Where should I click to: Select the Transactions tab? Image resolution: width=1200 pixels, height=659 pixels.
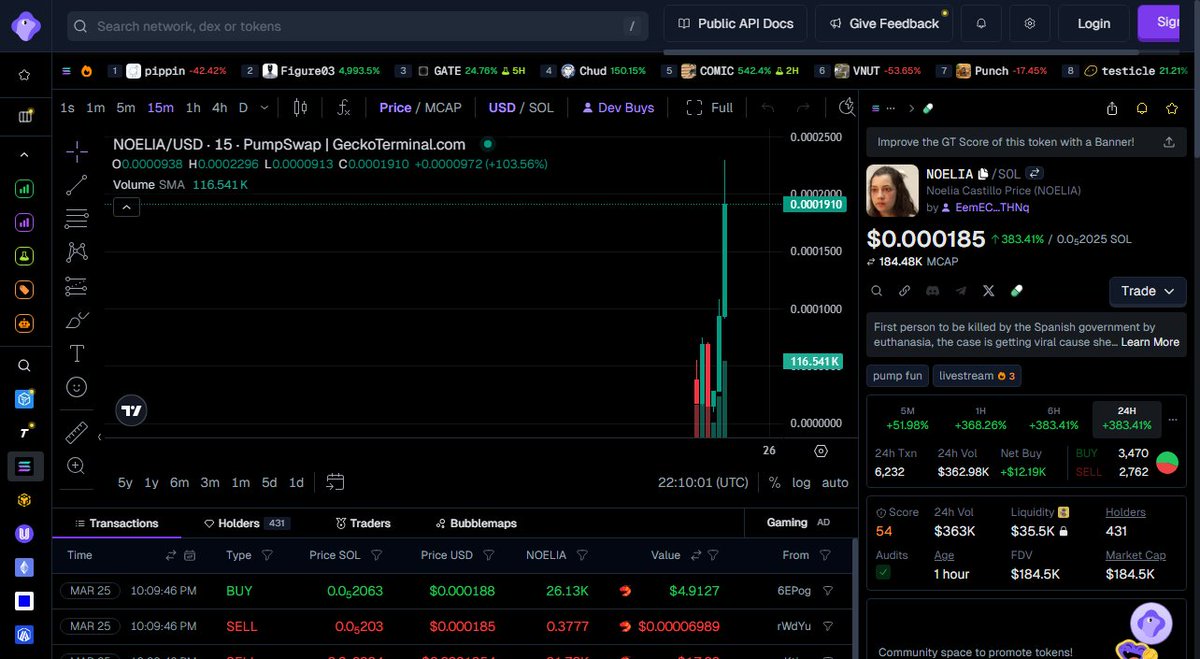pos(116,523)
